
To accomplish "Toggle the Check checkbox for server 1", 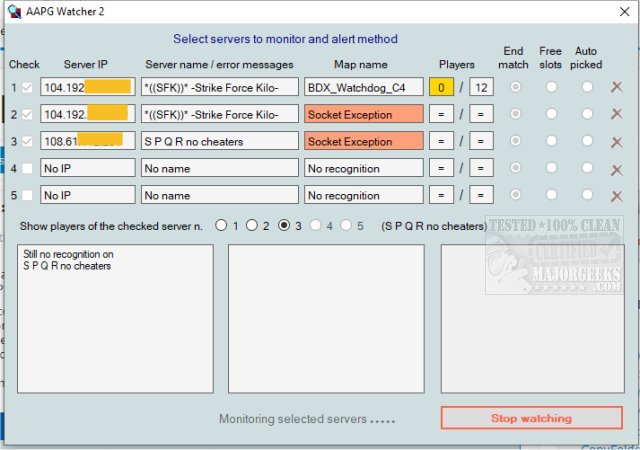I will (x=27, y=87).
